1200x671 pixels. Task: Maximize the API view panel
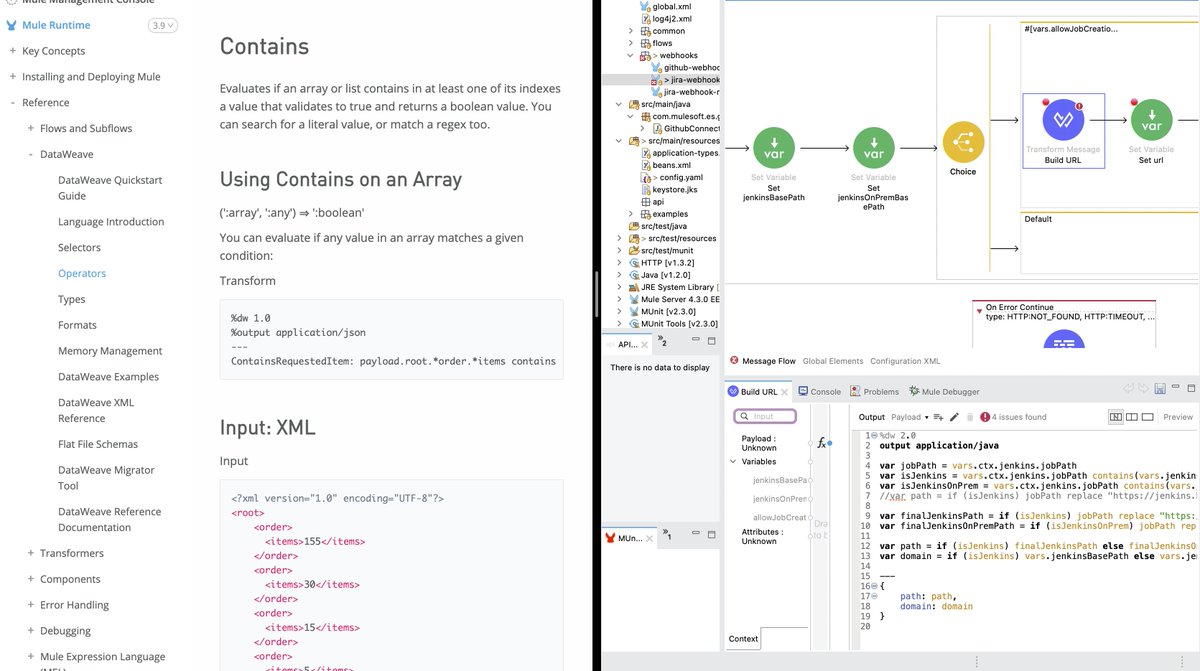712,341
